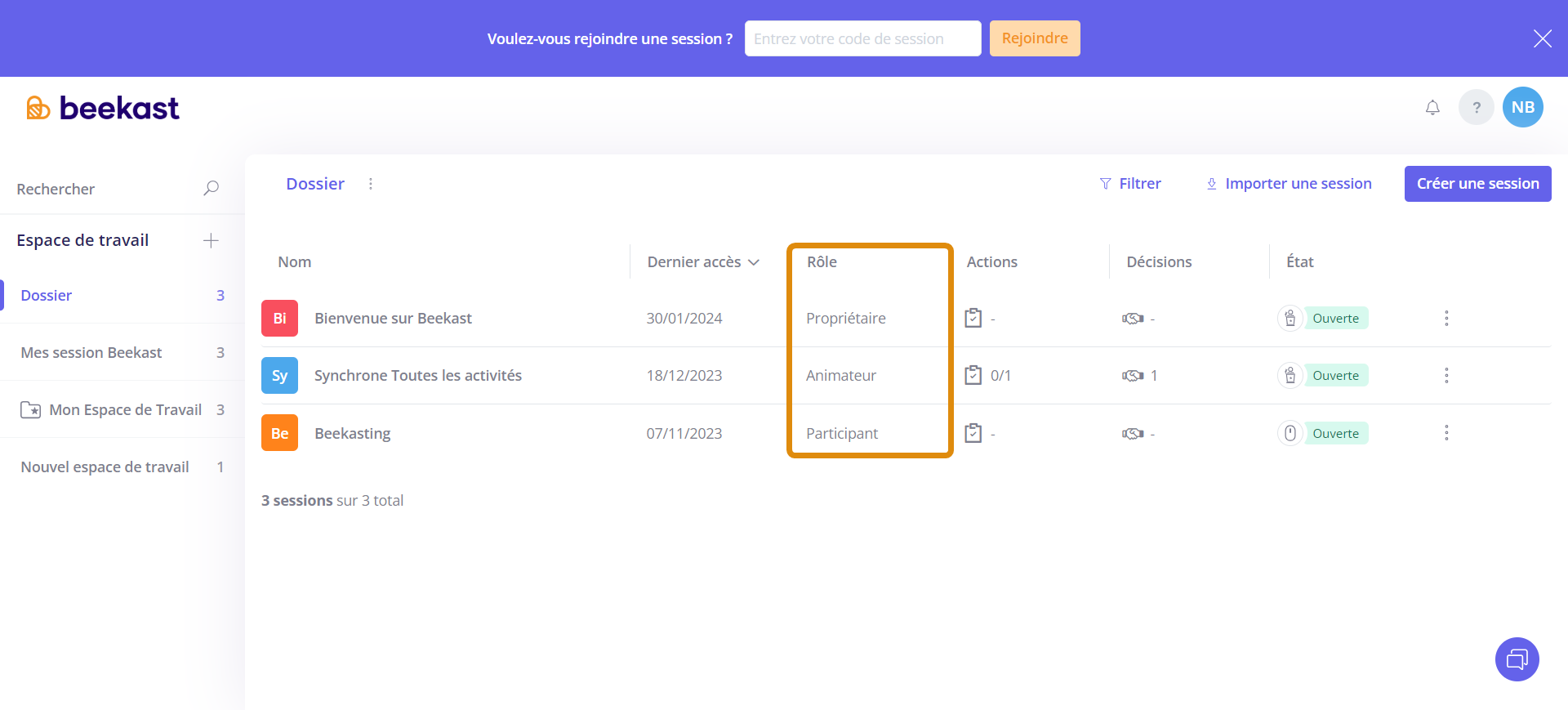Click state icon for Bienvenue sur Beekast
This screenshot has height=710, width=1568.
click(x=1290, y=318)
